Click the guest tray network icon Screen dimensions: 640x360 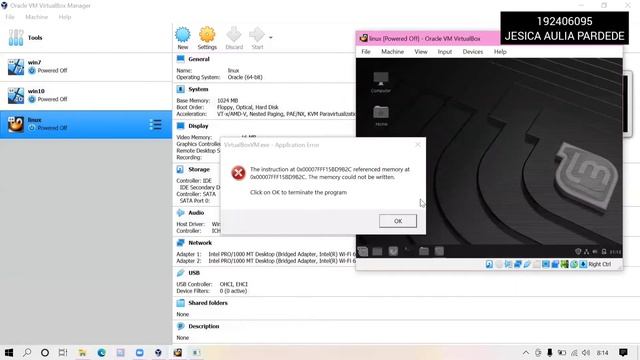coord(587,252)
